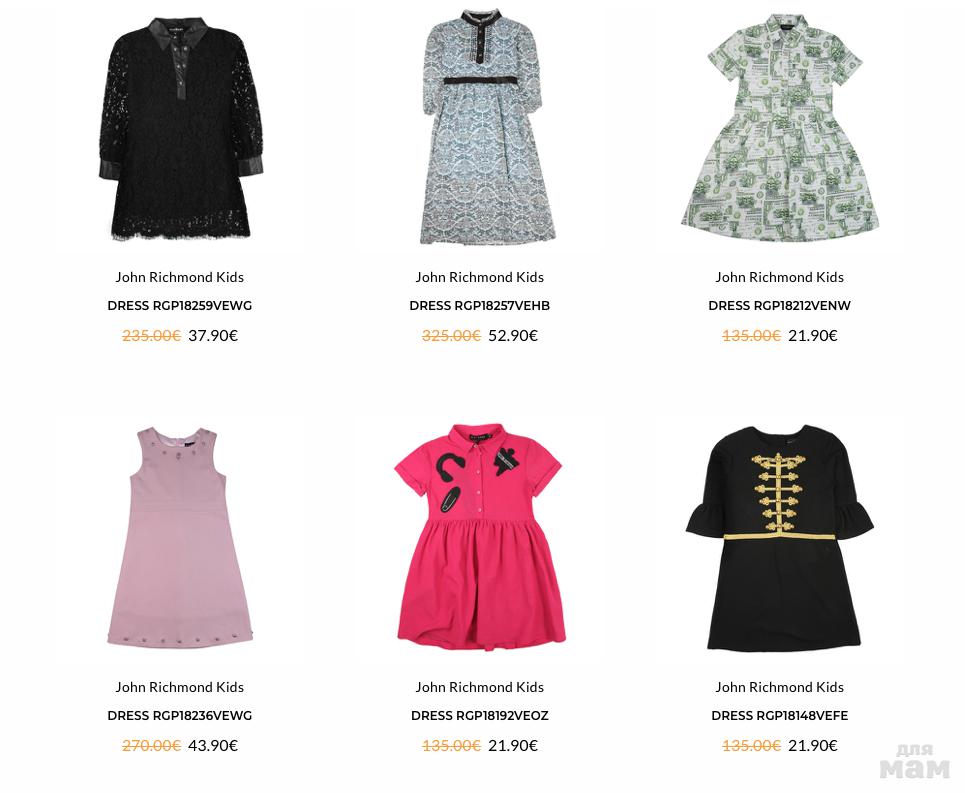965x793 pixels.
Task: Click DRESS RGP18192VEOZ product title
Action: point(479,715)
